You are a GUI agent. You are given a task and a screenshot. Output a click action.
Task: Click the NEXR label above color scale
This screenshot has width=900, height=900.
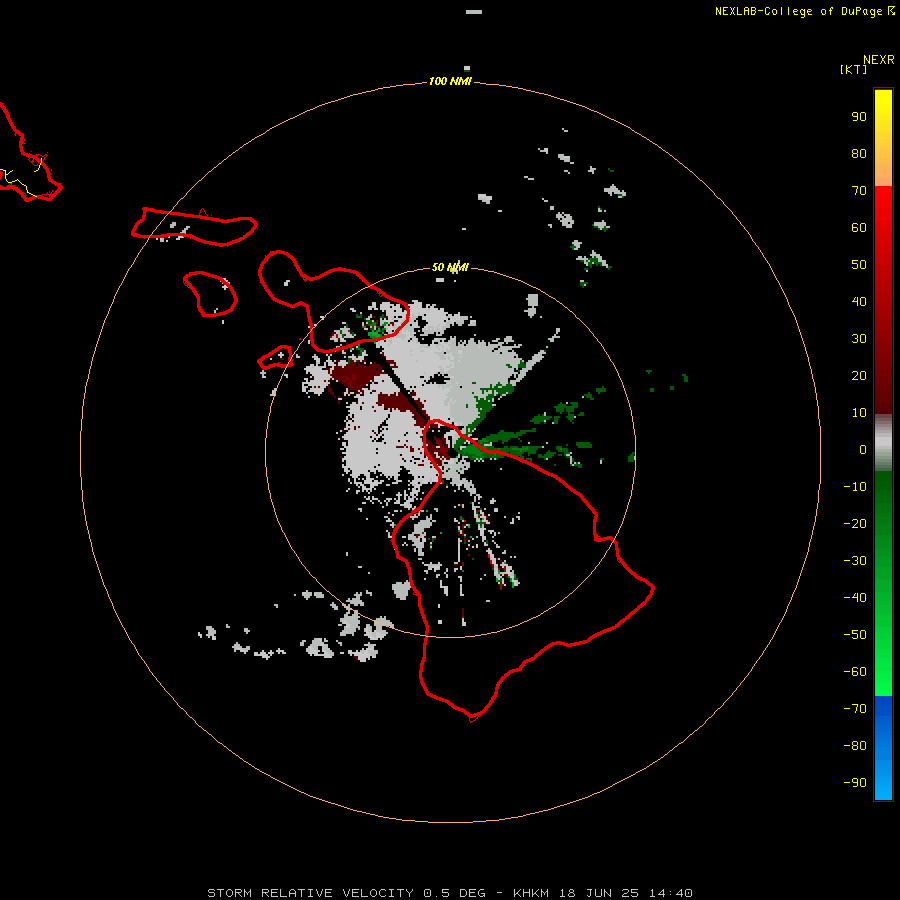(x=878, y=60)
